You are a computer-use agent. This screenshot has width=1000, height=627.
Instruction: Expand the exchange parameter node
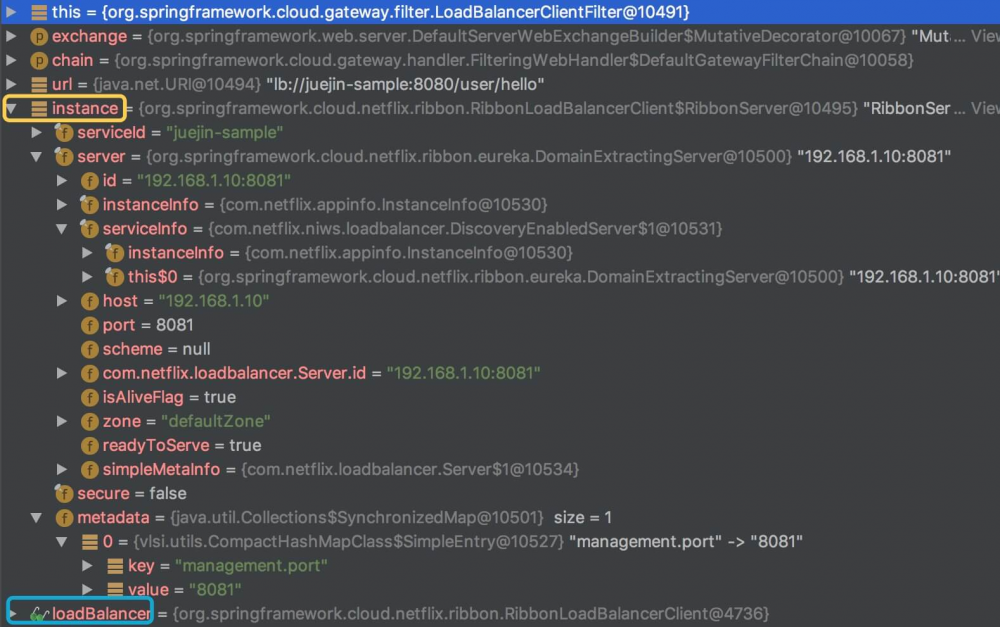(x=11, y=36)
